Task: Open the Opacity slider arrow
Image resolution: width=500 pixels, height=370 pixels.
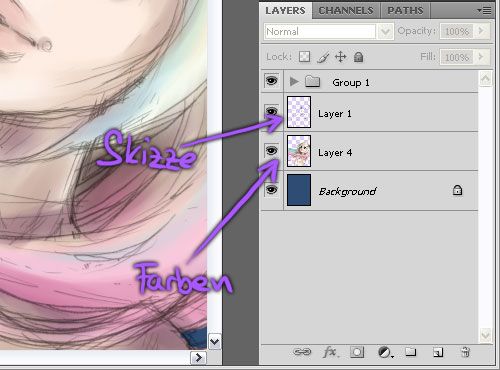Action: (481, 31)
